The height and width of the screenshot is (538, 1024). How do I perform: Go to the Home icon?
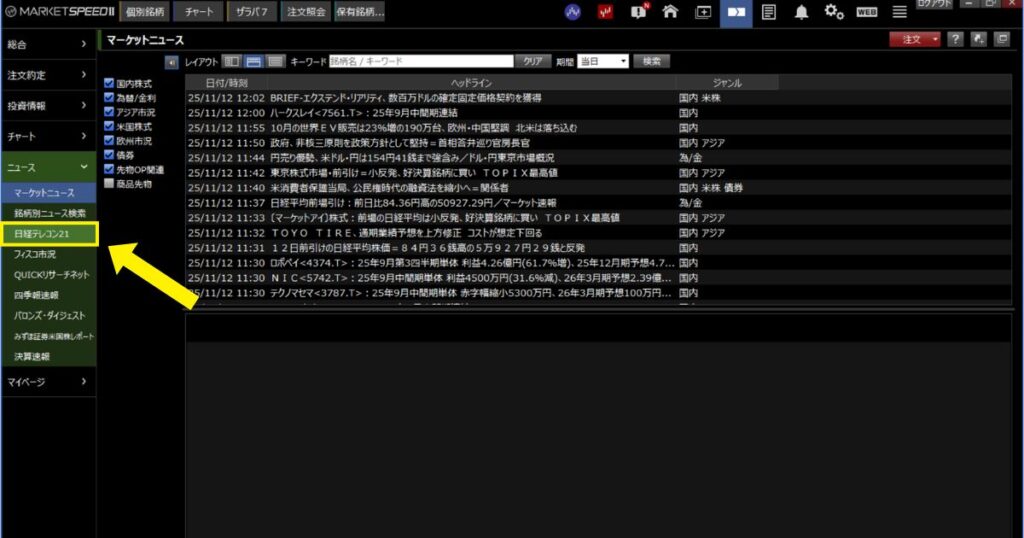[670, 12]
